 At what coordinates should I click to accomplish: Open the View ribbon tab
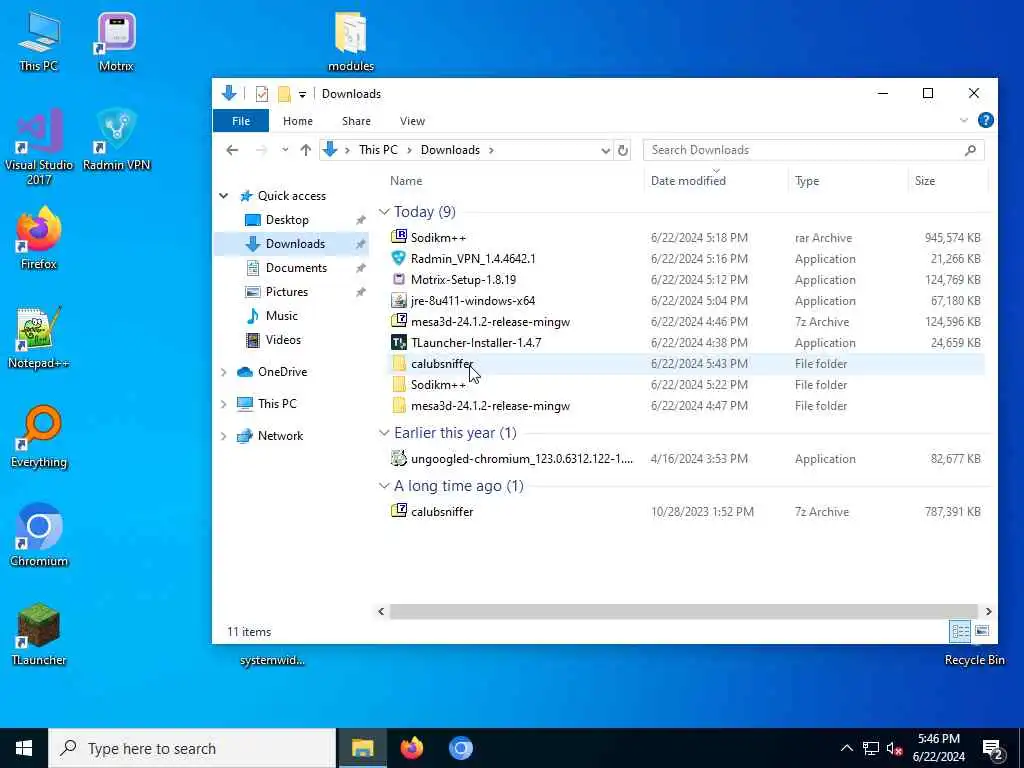[x=412, y=121]
